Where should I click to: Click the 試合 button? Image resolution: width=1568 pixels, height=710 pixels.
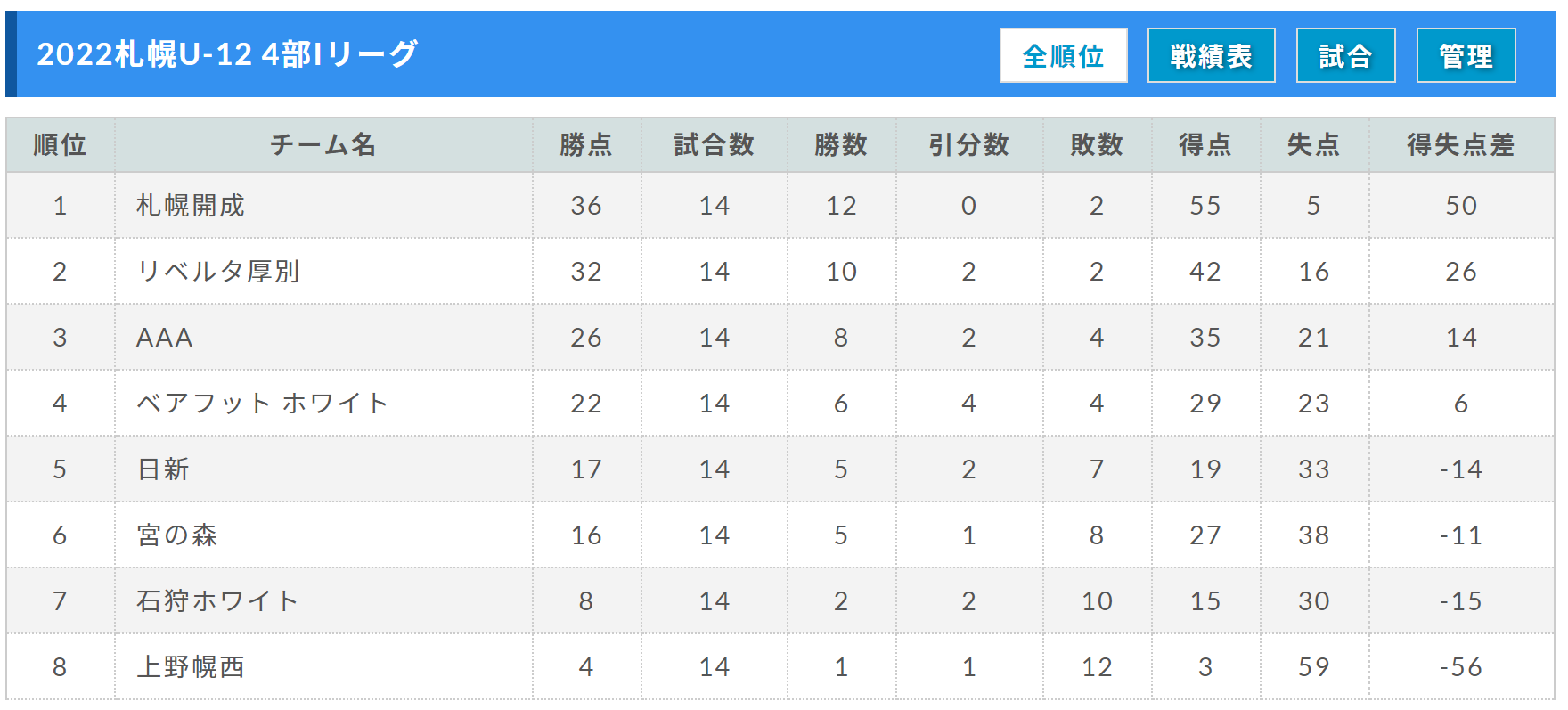pos(1345,56)
